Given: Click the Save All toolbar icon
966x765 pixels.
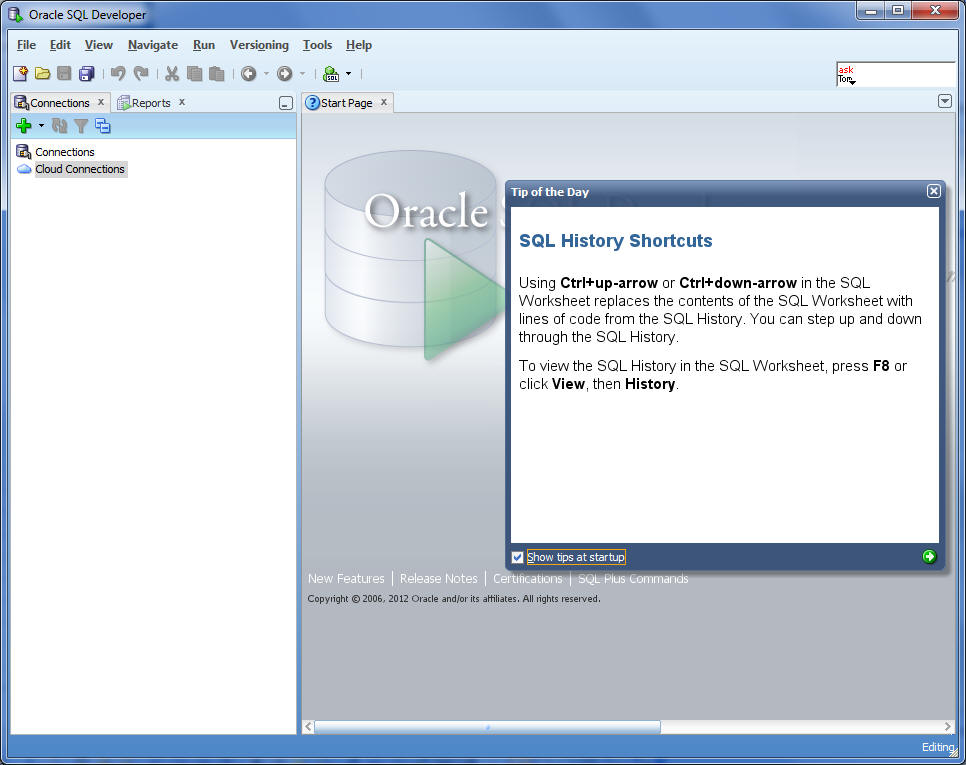Looking at the screenshot, I should tap(87, 73).
